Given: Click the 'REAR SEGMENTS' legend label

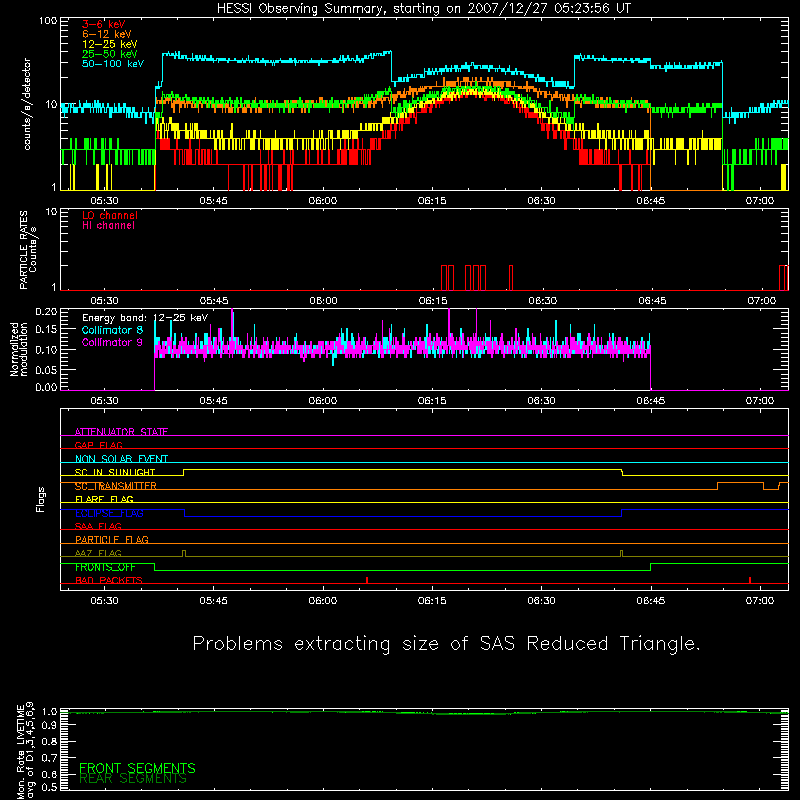Looking at the screenshot, I should [x=133, y=779].
